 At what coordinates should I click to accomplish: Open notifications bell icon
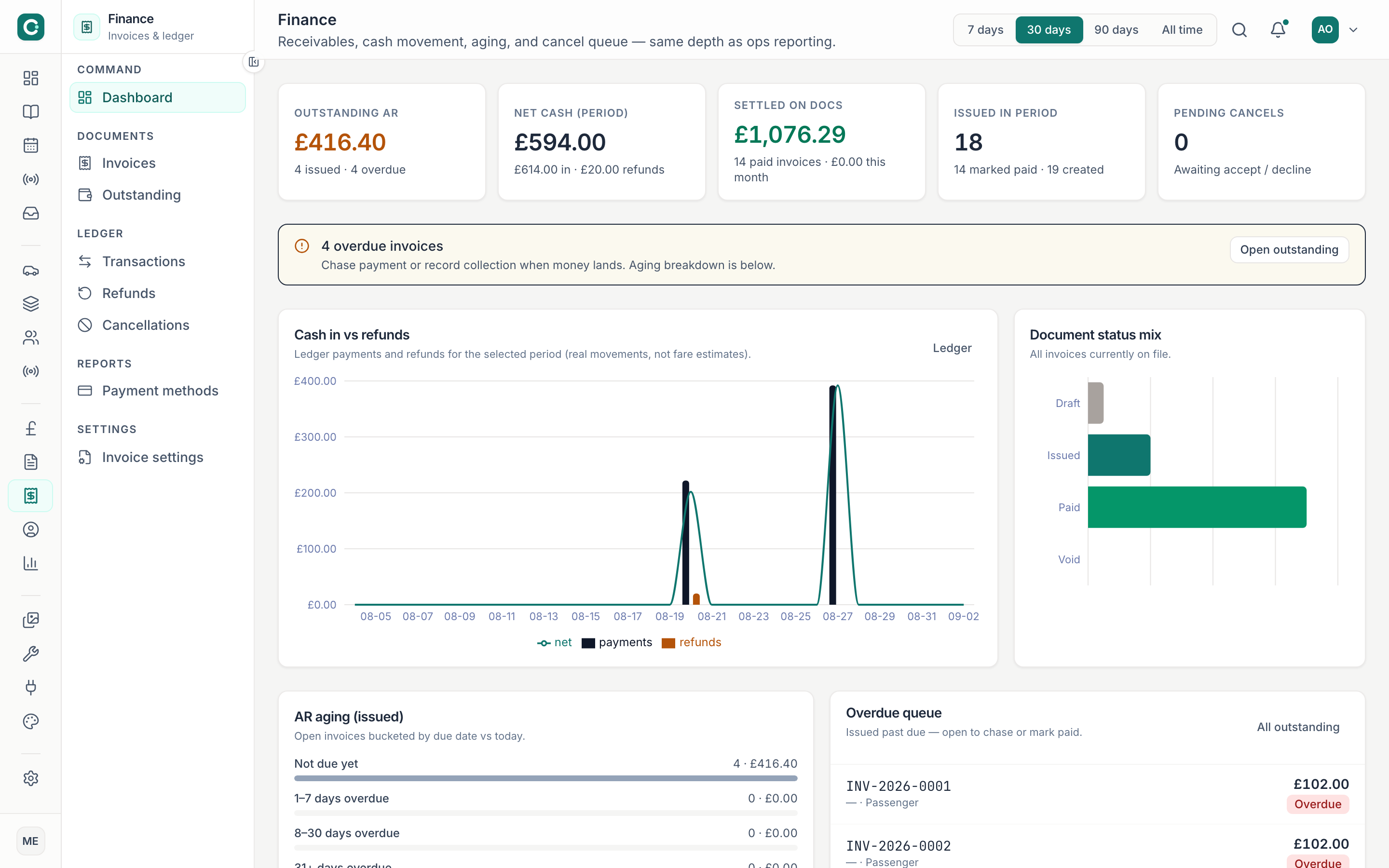1278,30
